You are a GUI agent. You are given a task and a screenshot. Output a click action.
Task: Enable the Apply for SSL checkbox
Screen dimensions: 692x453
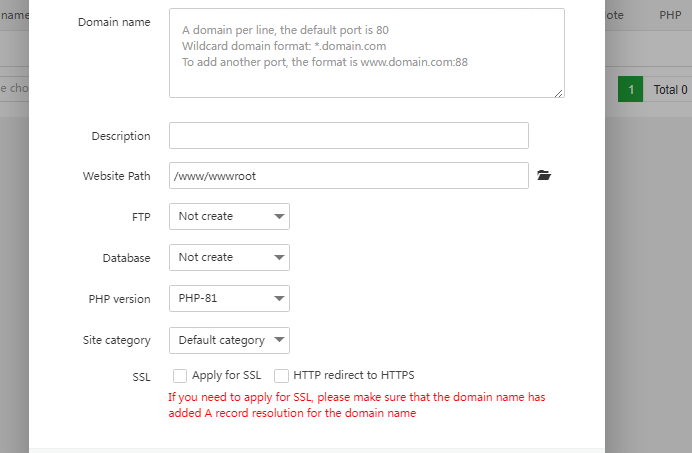[x=180, y=376]
